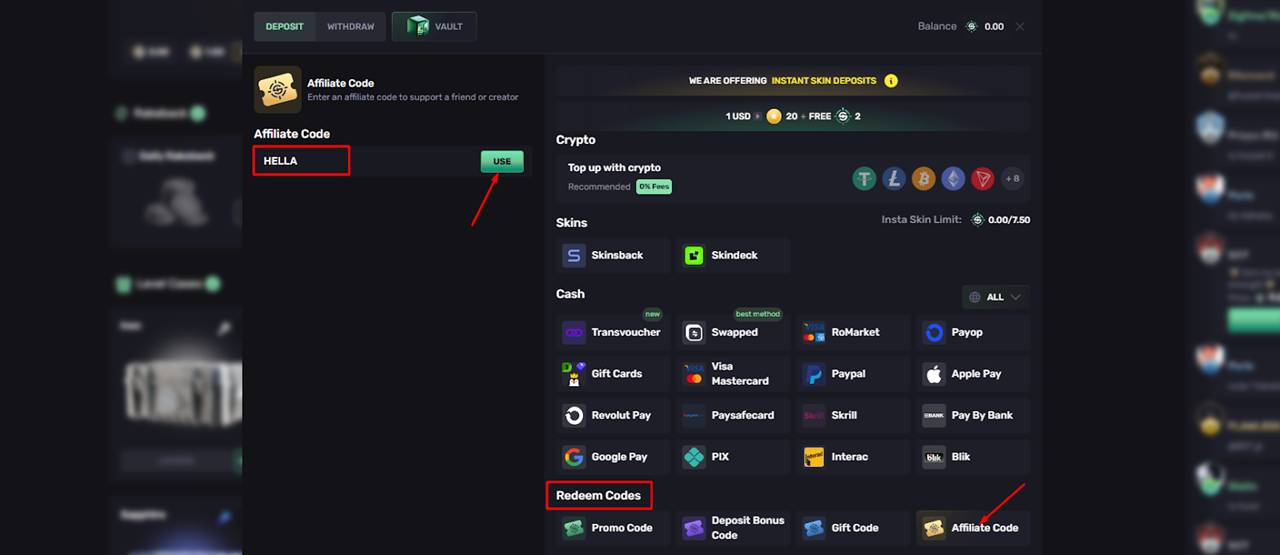This screenshot has height=555, width=1280.
Task: Expand the ALL region filter dropdown
Action: point(996,297)
